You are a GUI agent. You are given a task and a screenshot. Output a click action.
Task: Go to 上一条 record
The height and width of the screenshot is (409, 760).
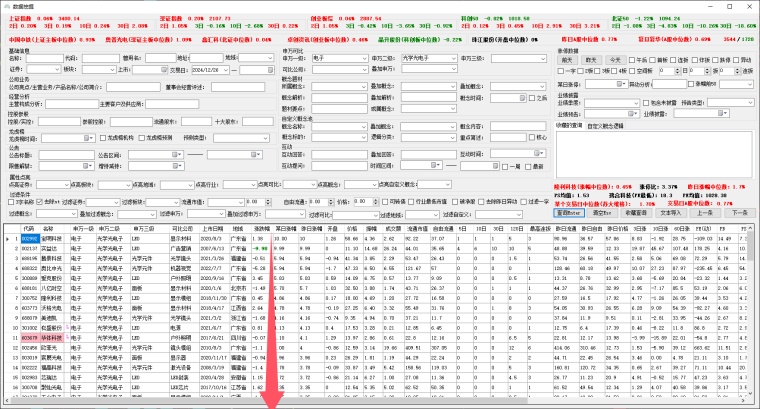coord(705,213)
